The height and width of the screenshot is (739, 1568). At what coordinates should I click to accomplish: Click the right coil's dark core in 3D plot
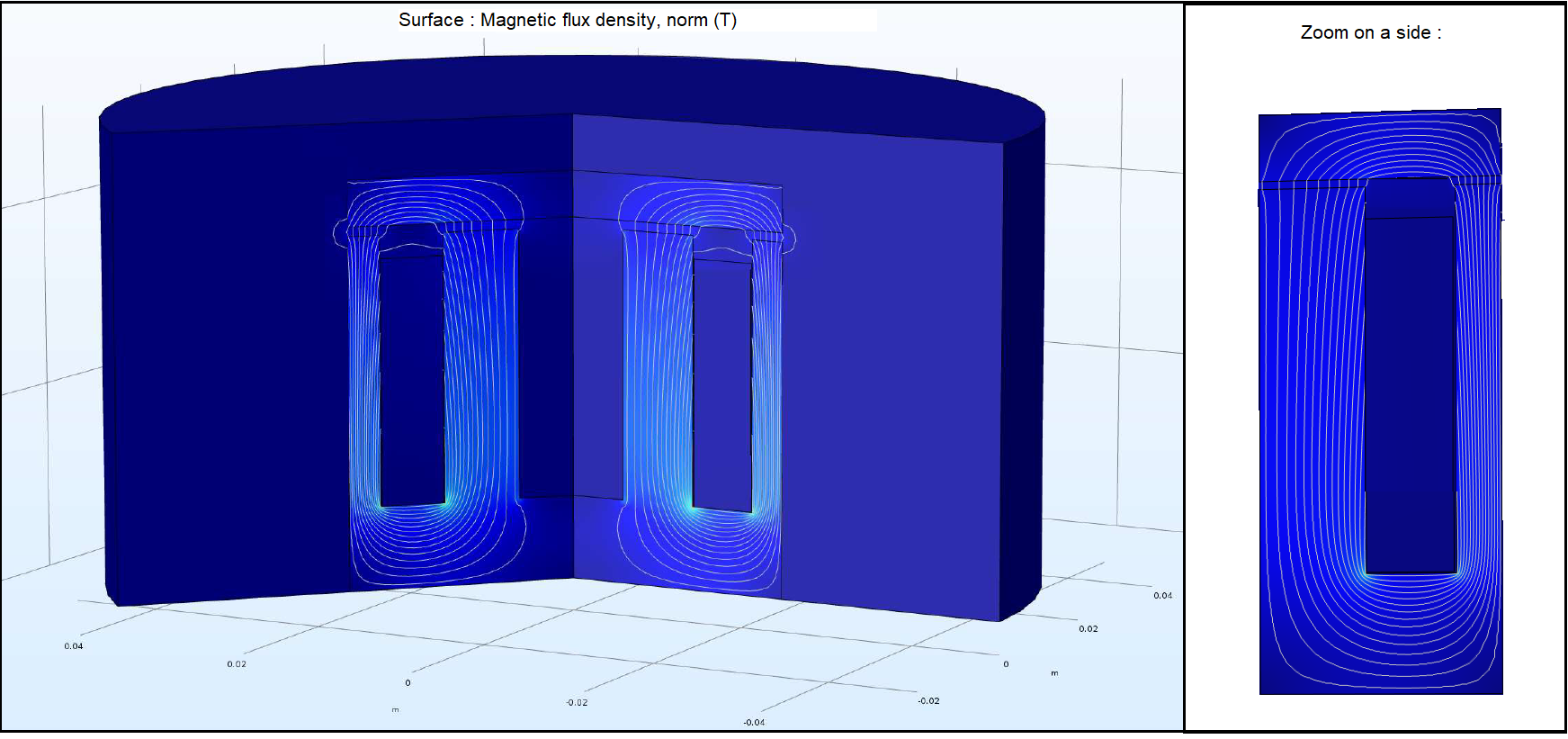click(x=722, y=387)
